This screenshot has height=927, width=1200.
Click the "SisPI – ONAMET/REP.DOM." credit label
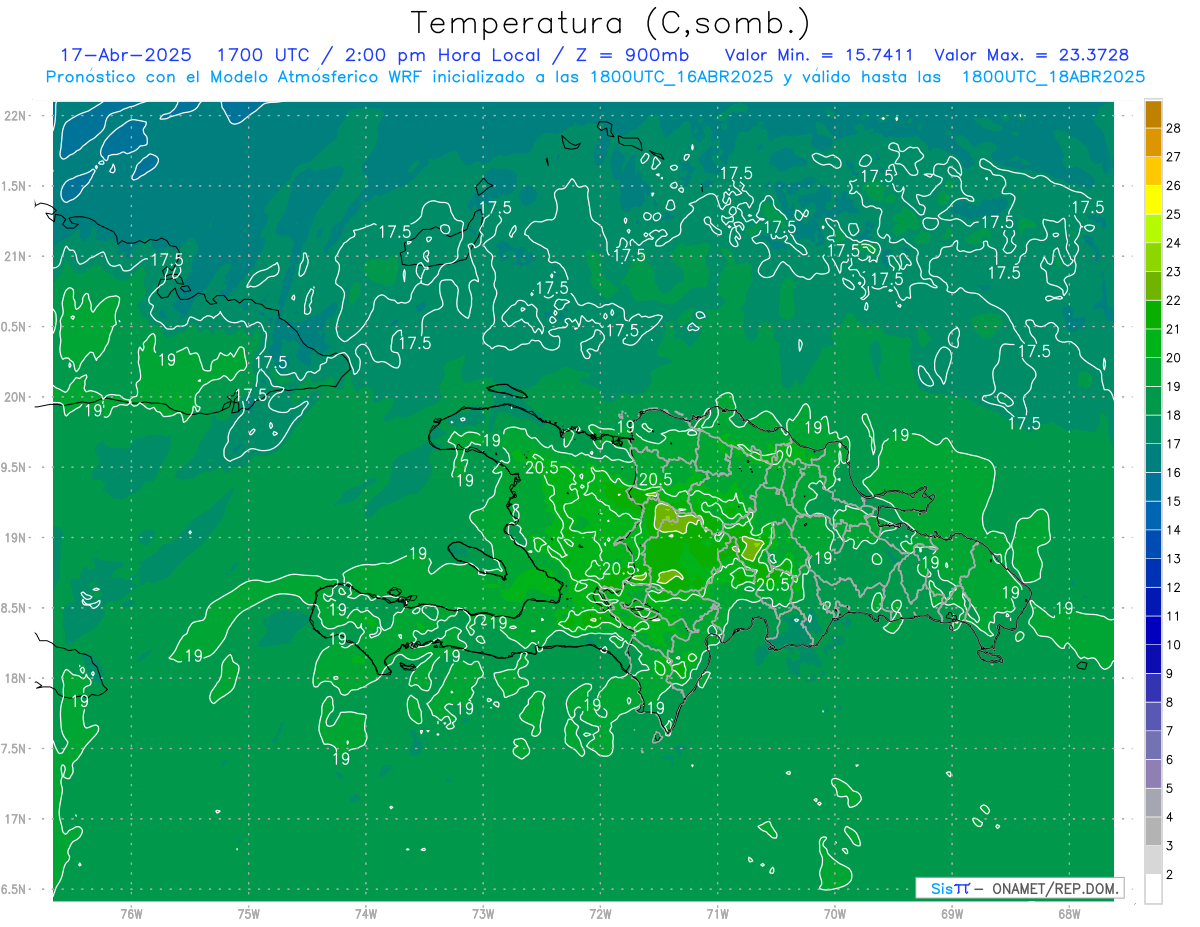pos(1019,888)
